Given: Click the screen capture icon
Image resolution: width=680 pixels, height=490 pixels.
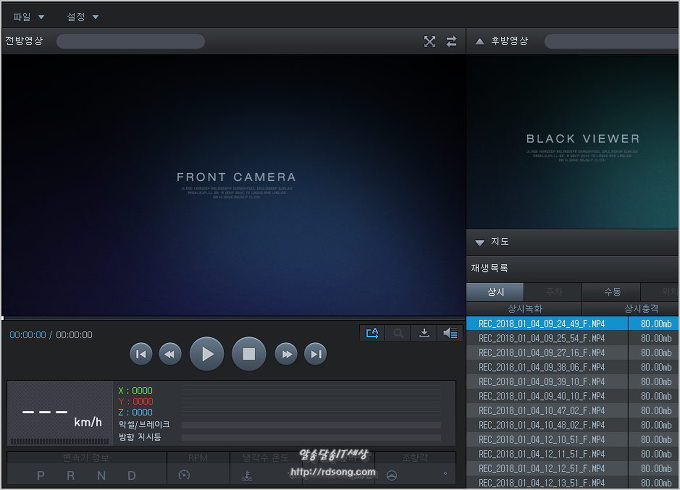Looking at the screenshot, I should point(372,333).
